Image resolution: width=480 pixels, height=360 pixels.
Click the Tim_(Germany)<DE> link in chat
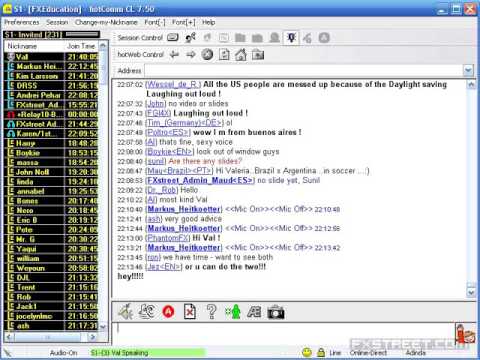pyautogui.click(x=185, y=123)
